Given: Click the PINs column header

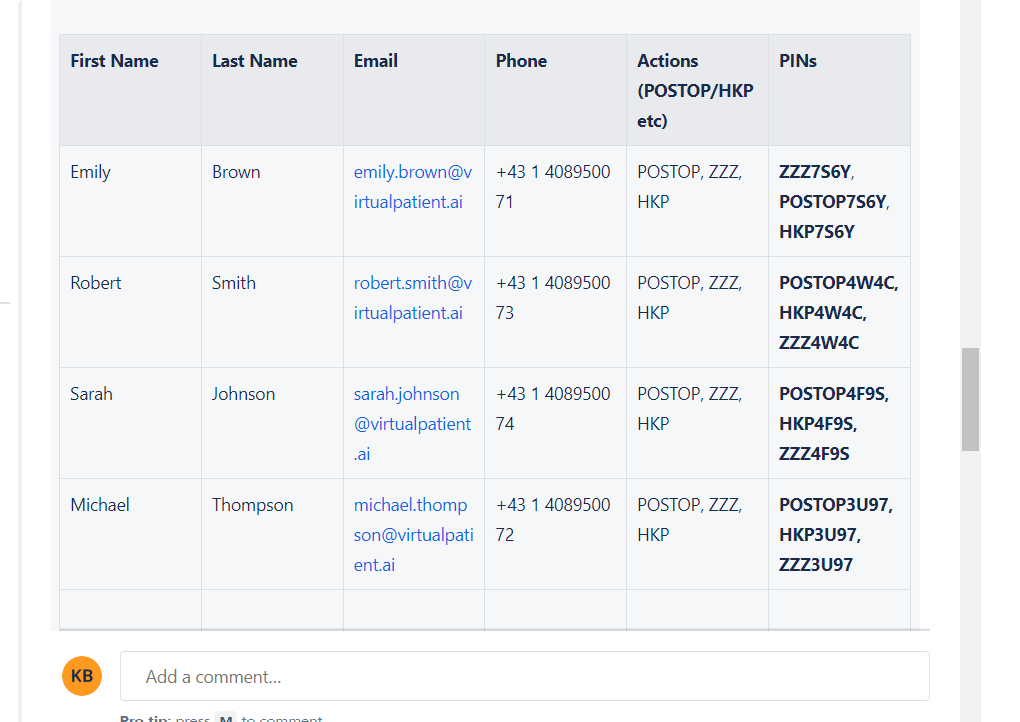Looking at the screenshot, I should pos(797,61).
